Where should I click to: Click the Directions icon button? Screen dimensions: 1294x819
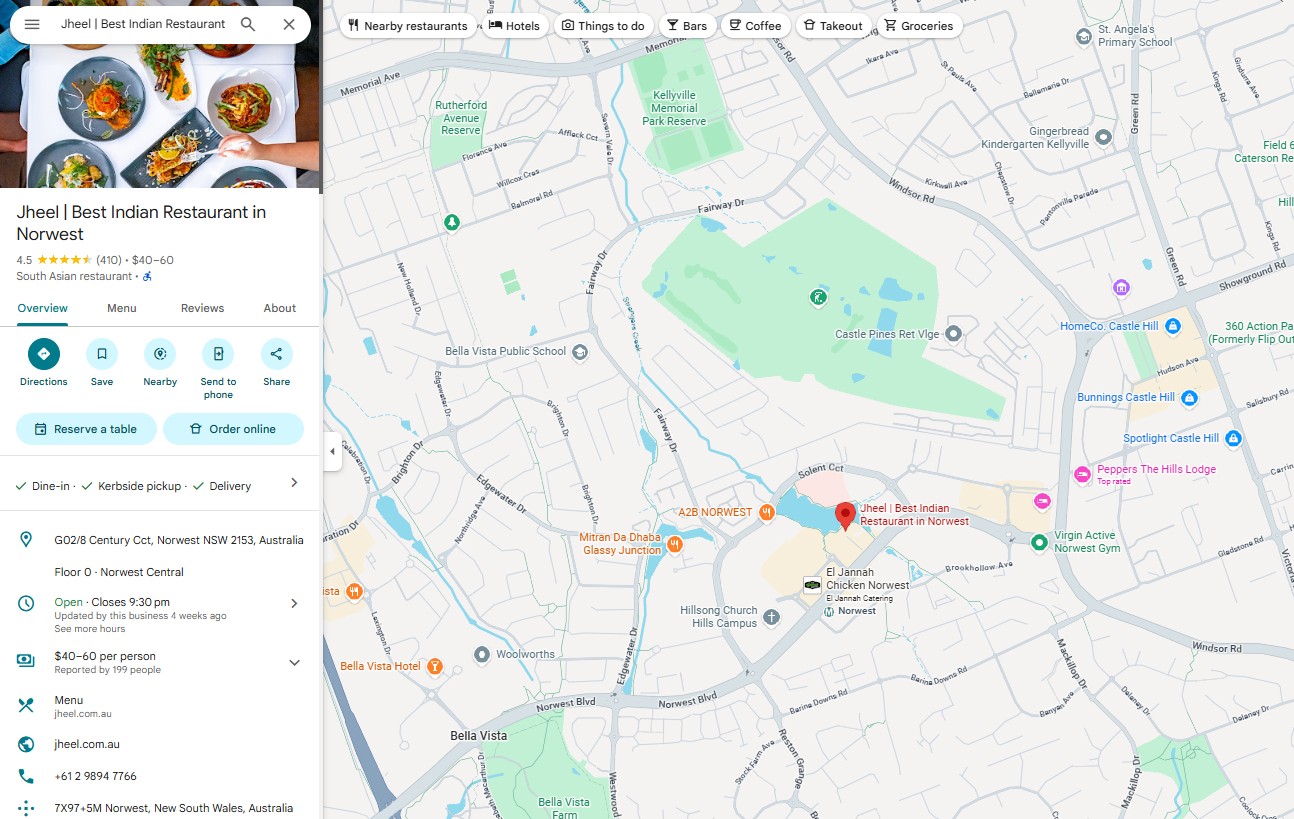click(x=44, y=354)
